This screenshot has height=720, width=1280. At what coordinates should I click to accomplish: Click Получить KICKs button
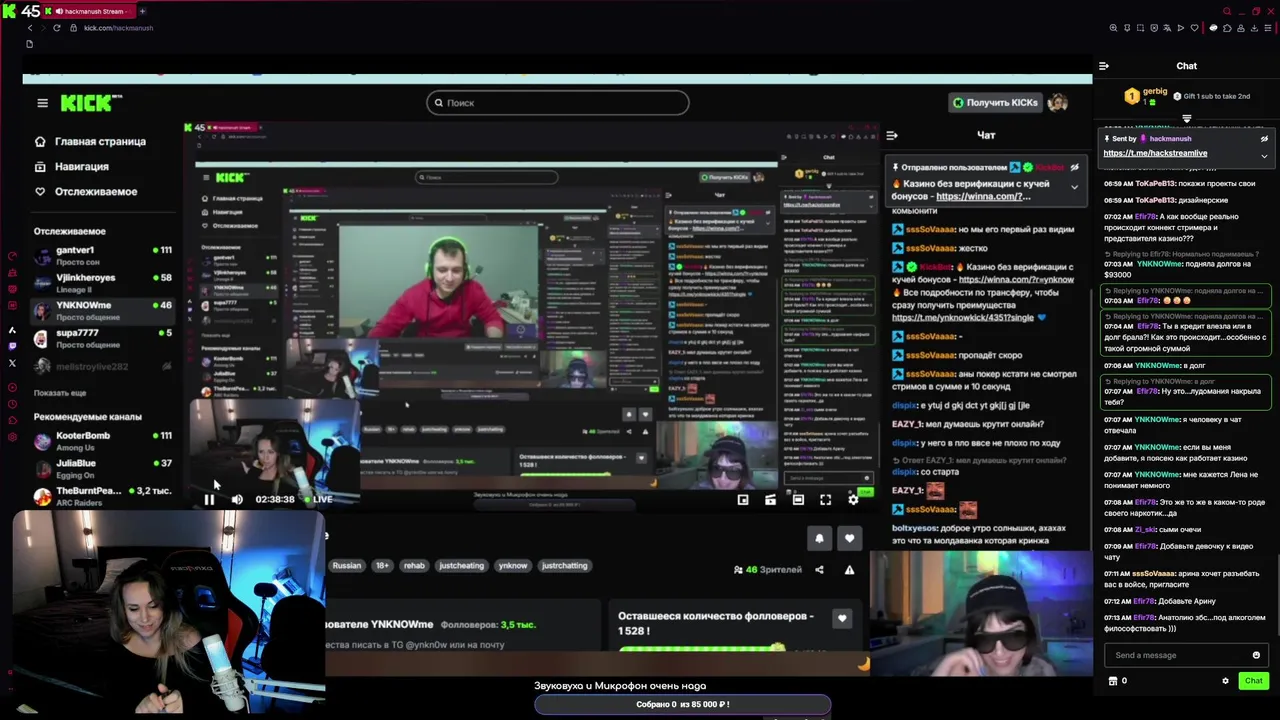pyautogui.click(x=996, y=102)
